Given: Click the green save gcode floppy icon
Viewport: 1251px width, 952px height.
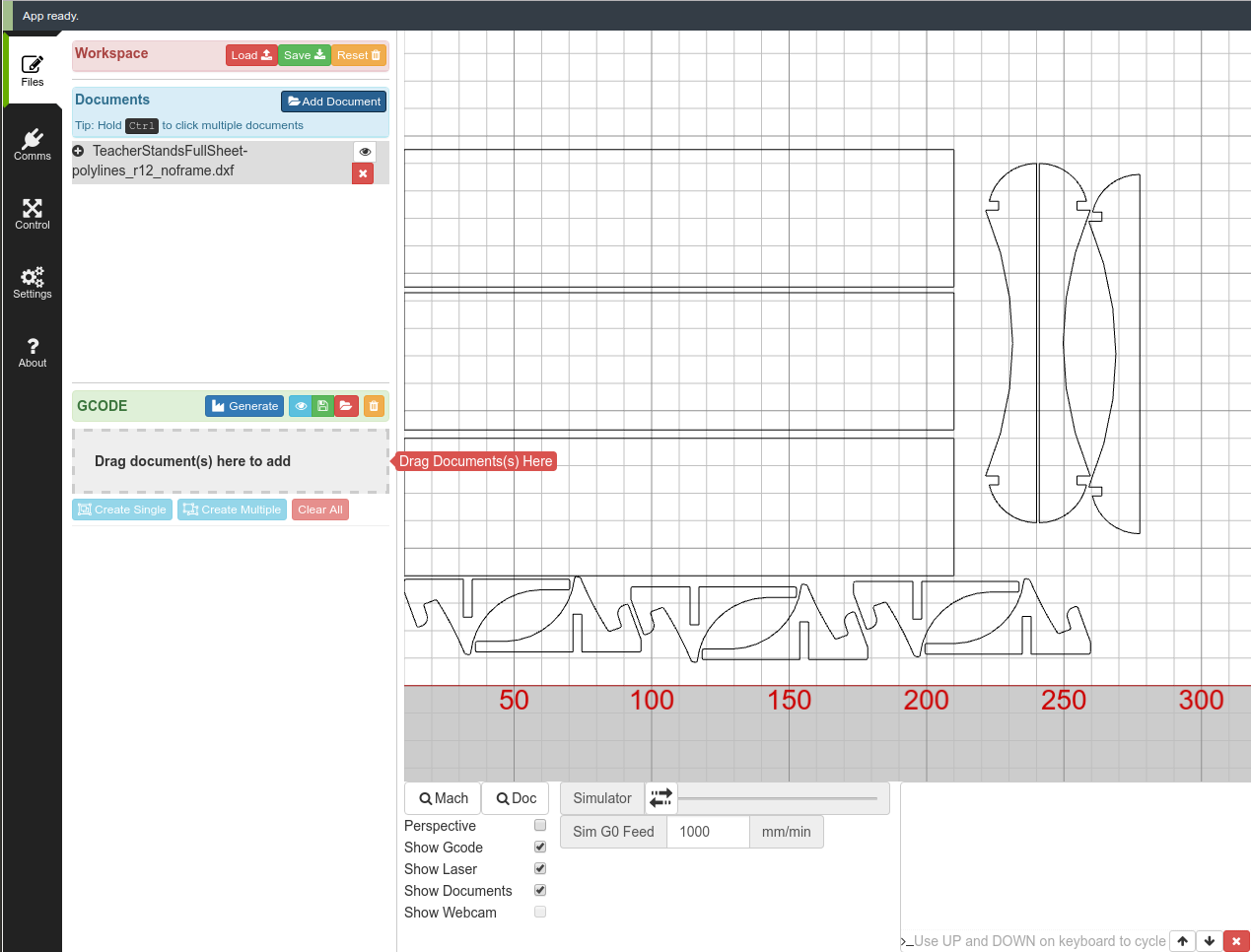Looking at the screenshot, I should pyautogui.click(x=322, y=406).
